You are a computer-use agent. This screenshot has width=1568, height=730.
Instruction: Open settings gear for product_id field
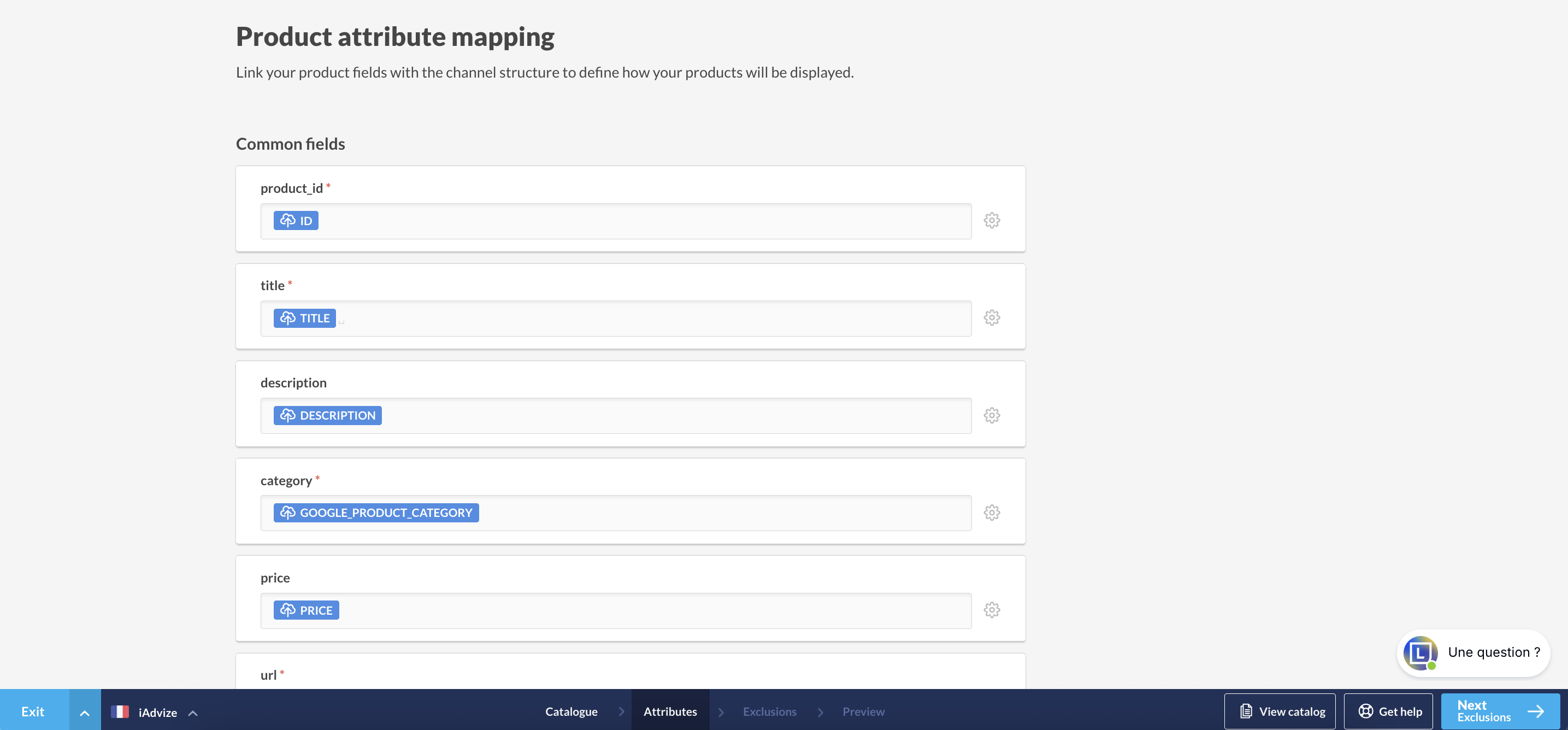[992, 220]
